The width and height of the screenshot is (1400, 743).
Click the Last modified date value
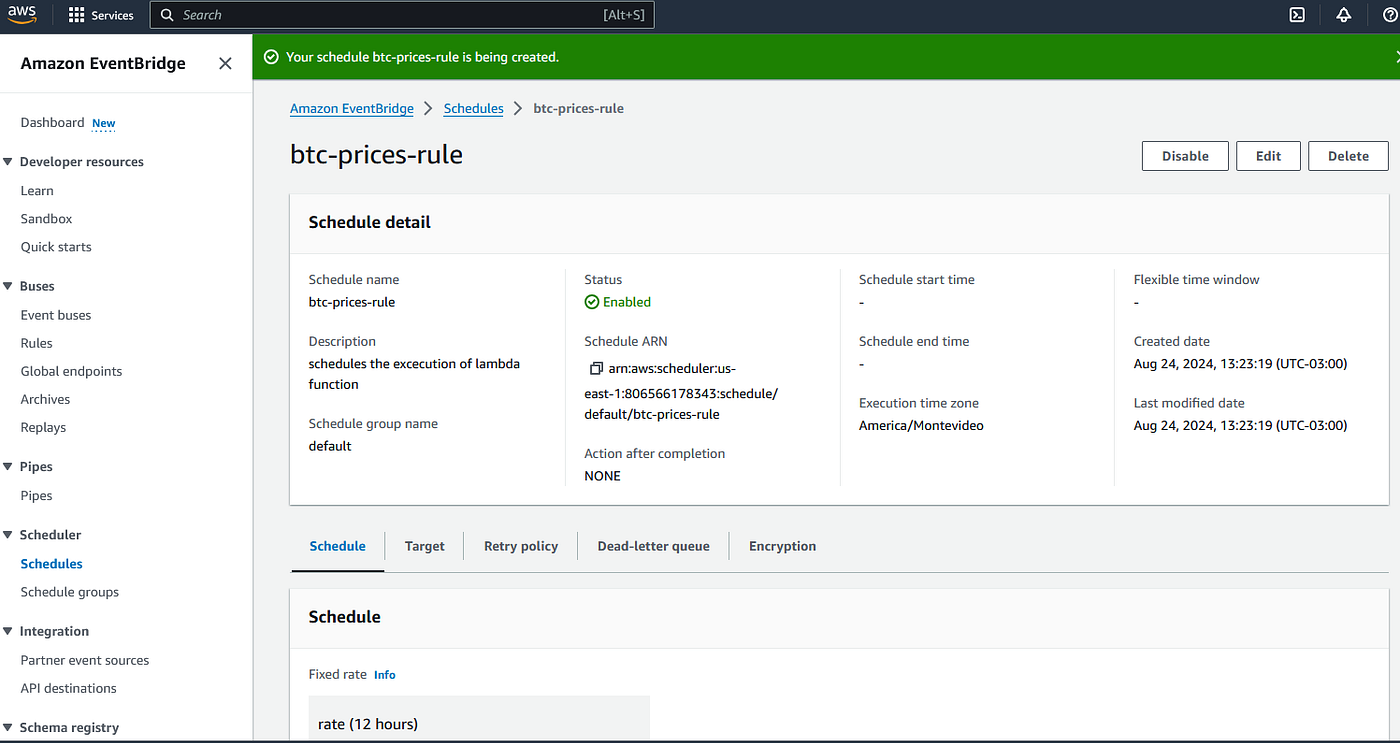1240,426
